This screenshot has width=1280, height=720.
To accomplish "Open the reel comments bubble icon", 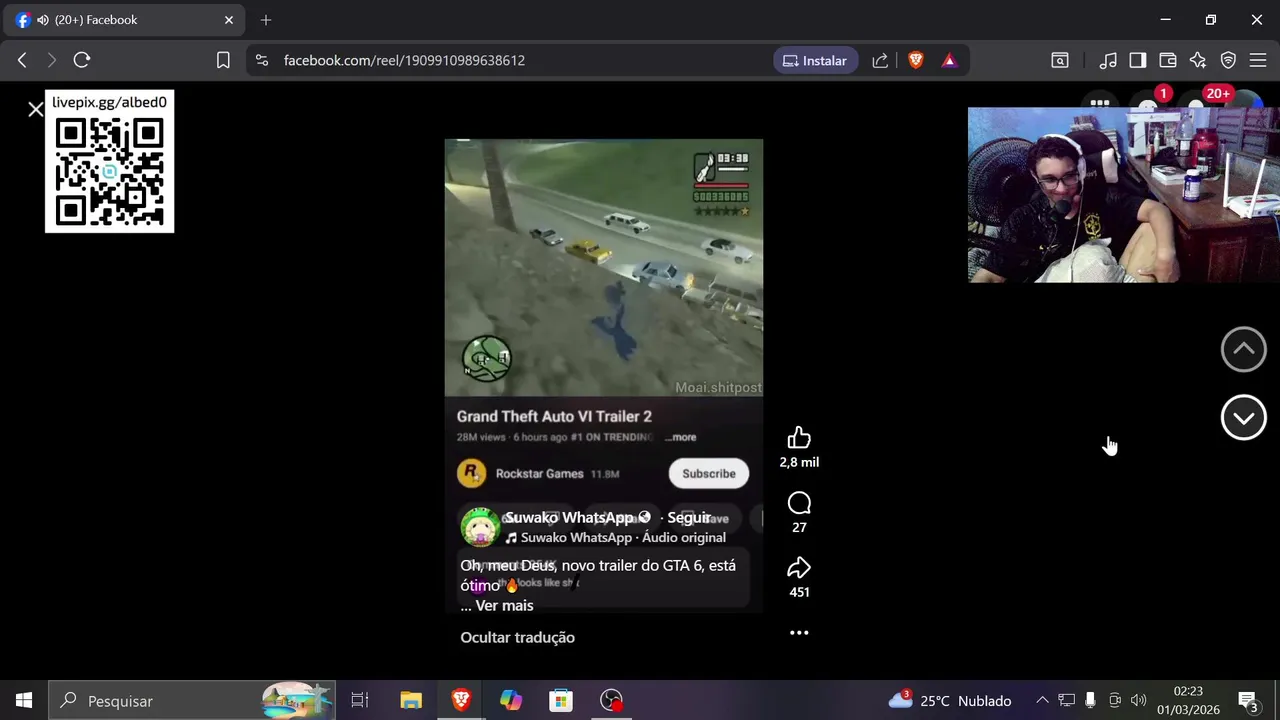I will pyautogui.click(x=799, y=503).
